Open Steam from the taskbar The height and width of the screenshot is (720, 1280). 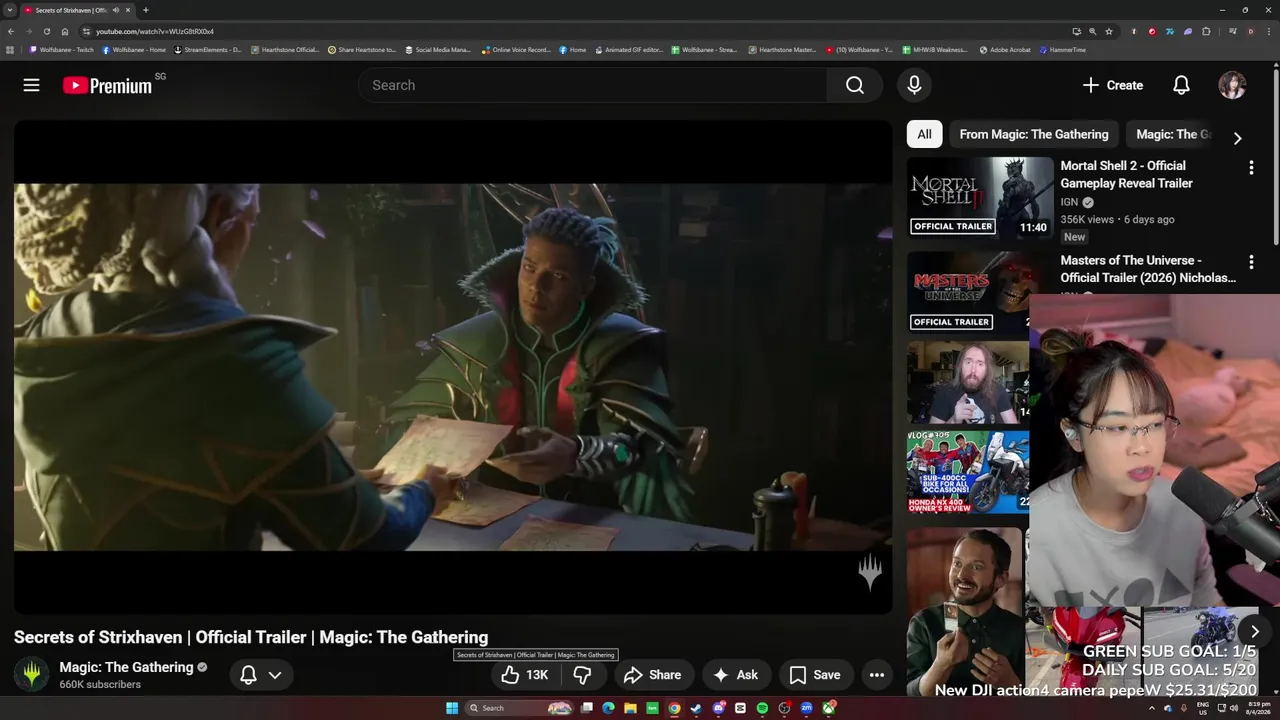point(696,708)
